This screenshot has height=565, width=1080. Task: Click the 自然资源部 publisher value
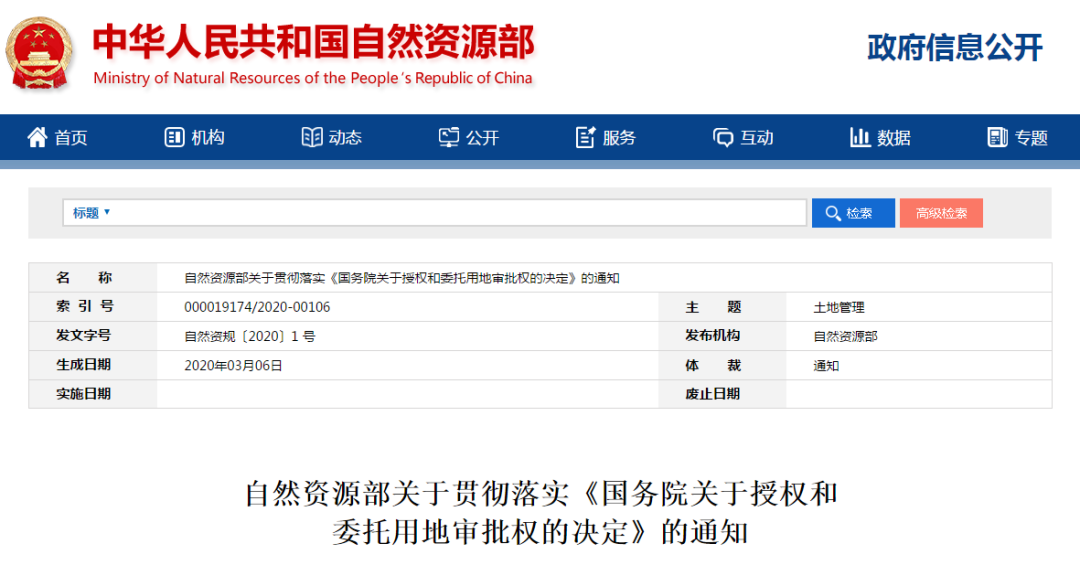845,336
